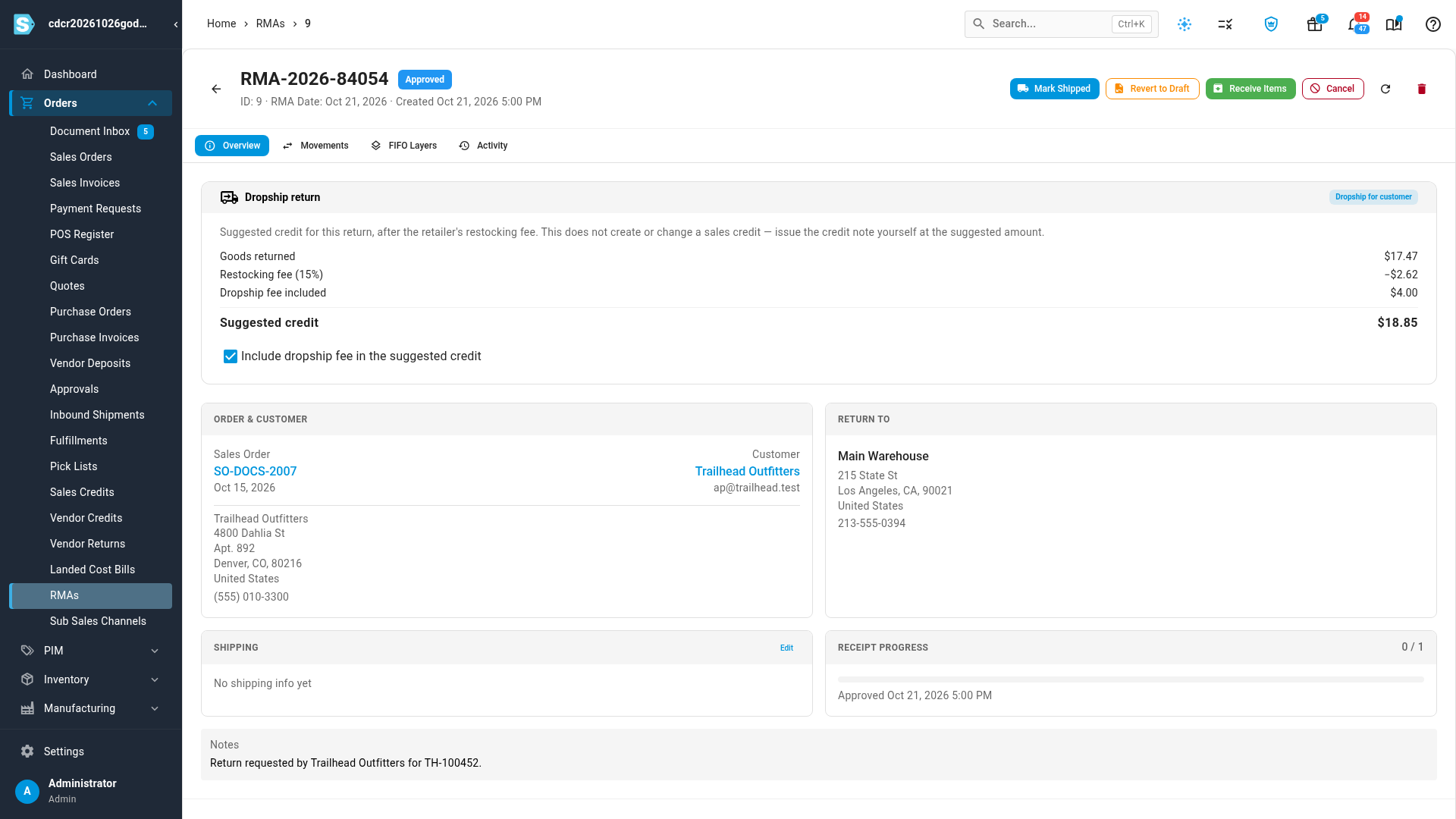Viewport: 1456px width, 819px height.
Task: Click the refresh icon in the header
Action: (1385, 89)
